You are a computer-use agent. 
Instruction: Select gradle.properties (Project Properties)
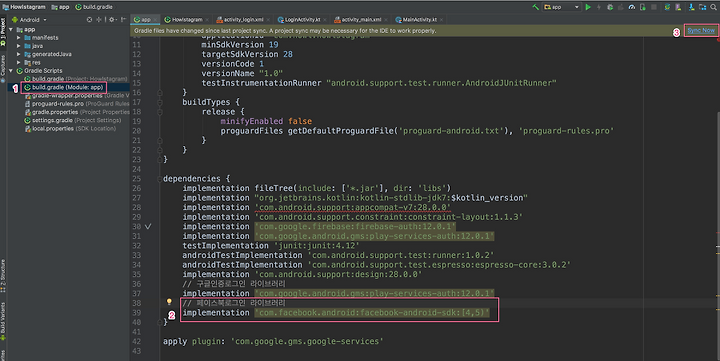(x=77, y=112)
